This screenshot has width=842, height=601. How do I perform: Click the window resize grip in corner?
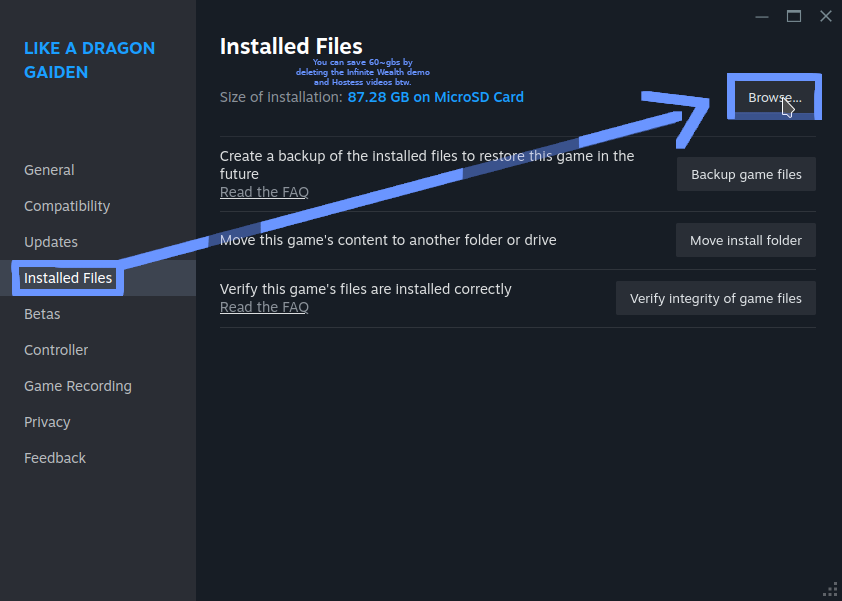pos(831,590)
